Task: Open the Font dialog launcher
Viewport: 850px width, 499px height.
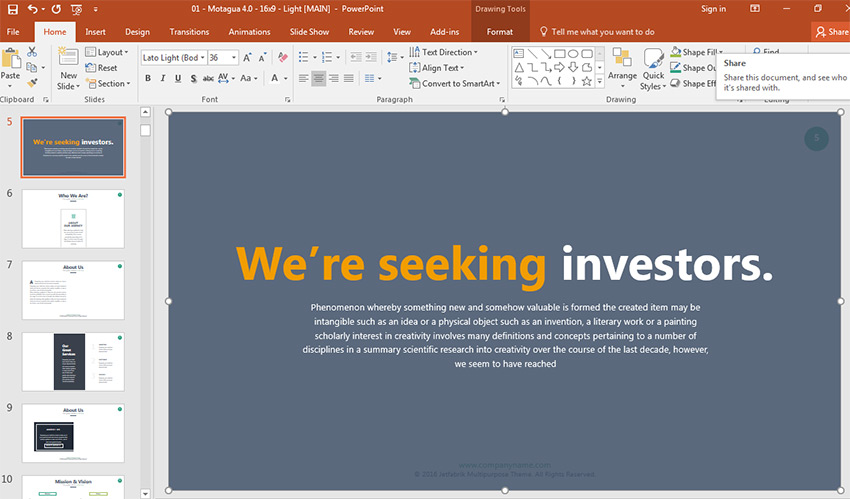Action: (287, 100)
